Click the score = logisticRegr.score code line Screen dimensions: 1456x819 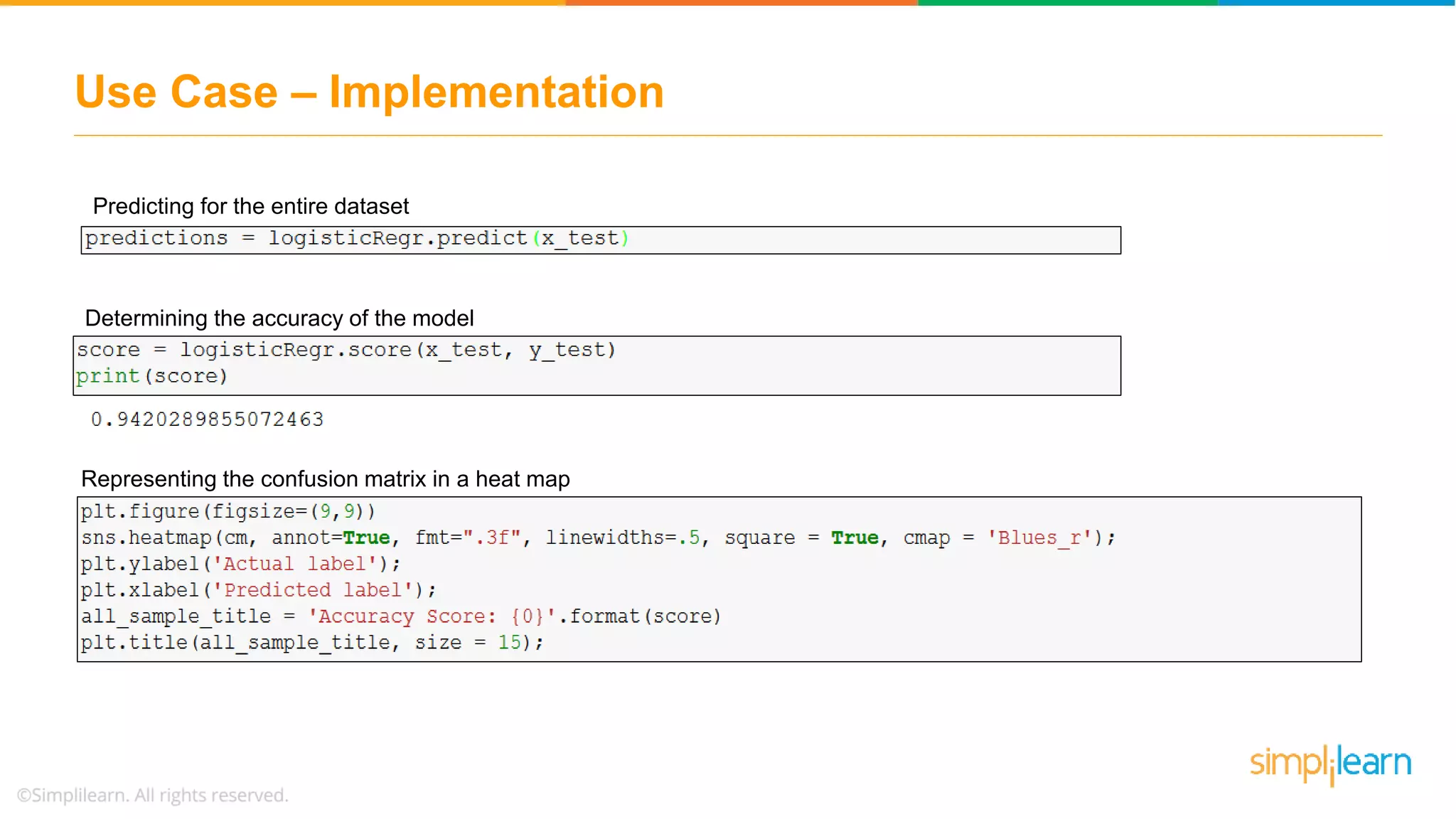click(346, 350)
